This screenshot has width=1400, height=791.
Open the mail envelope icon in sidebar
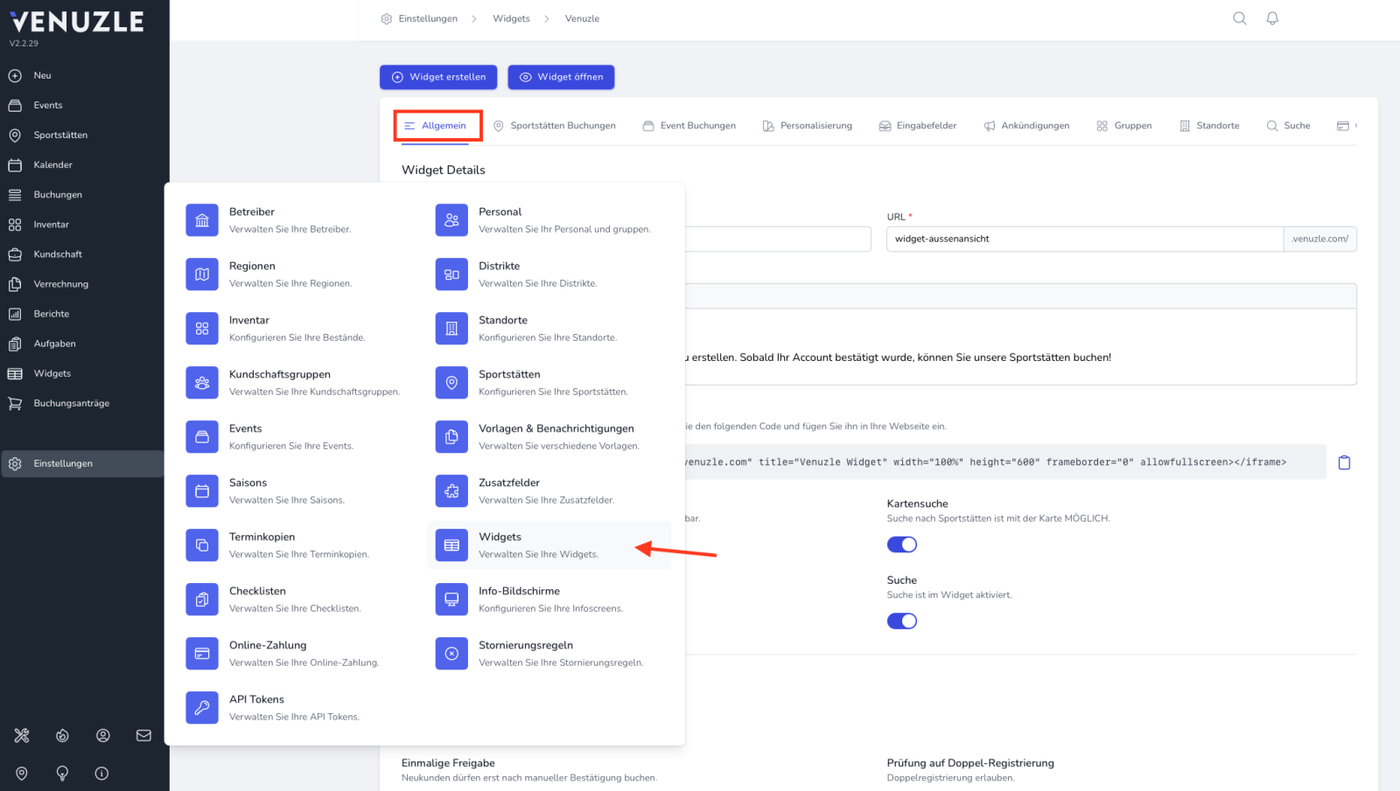tap(144, 735)
